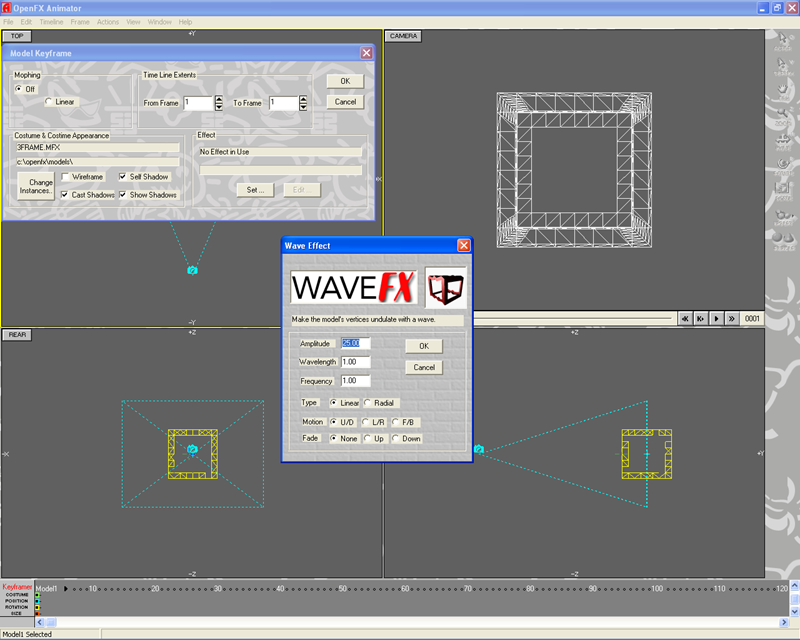Image resolution: width=800 pixels, height=640 pixels.
Task: Pick the move tool in the right toolbar
Action: click(783, 140)
